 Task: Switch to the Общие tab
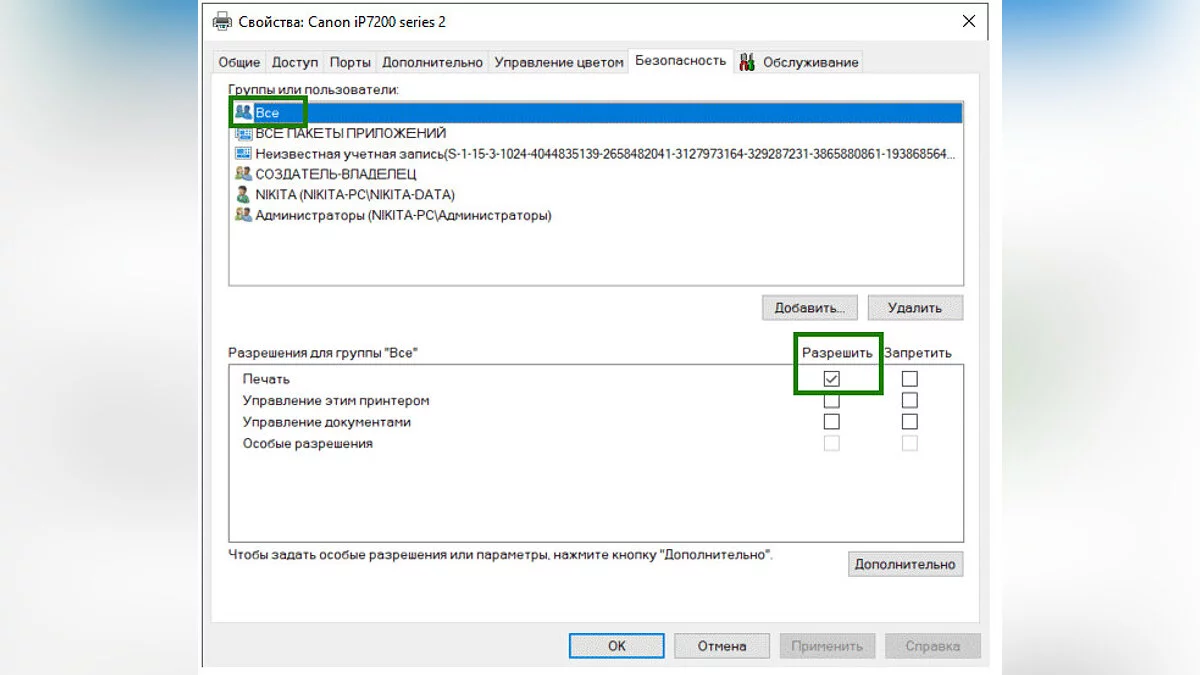point(240,62)
